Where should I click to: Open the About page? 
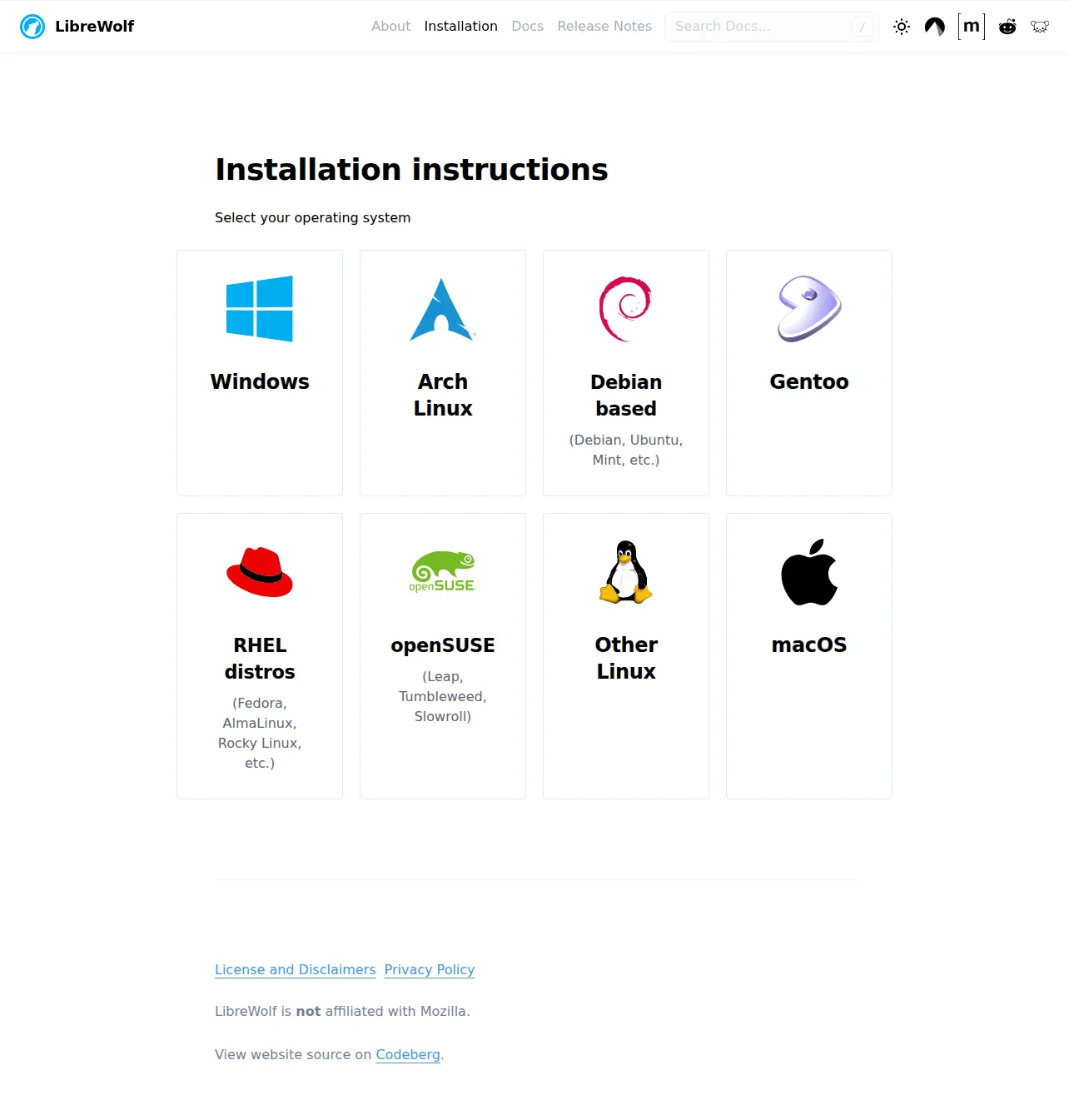[390, 27]
